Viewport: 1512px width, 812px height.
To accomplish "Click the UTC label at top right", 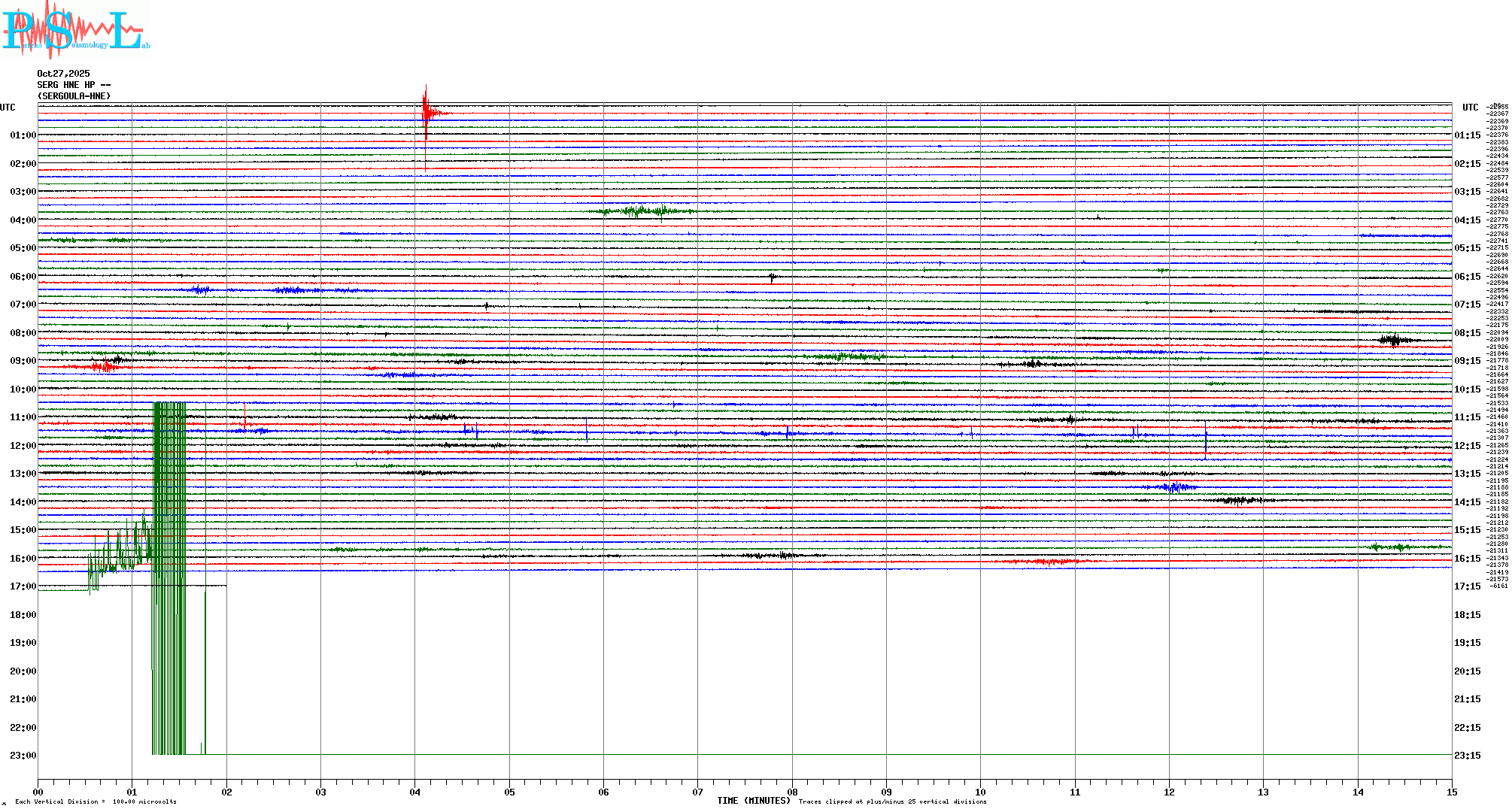I will pos(1470,108).
